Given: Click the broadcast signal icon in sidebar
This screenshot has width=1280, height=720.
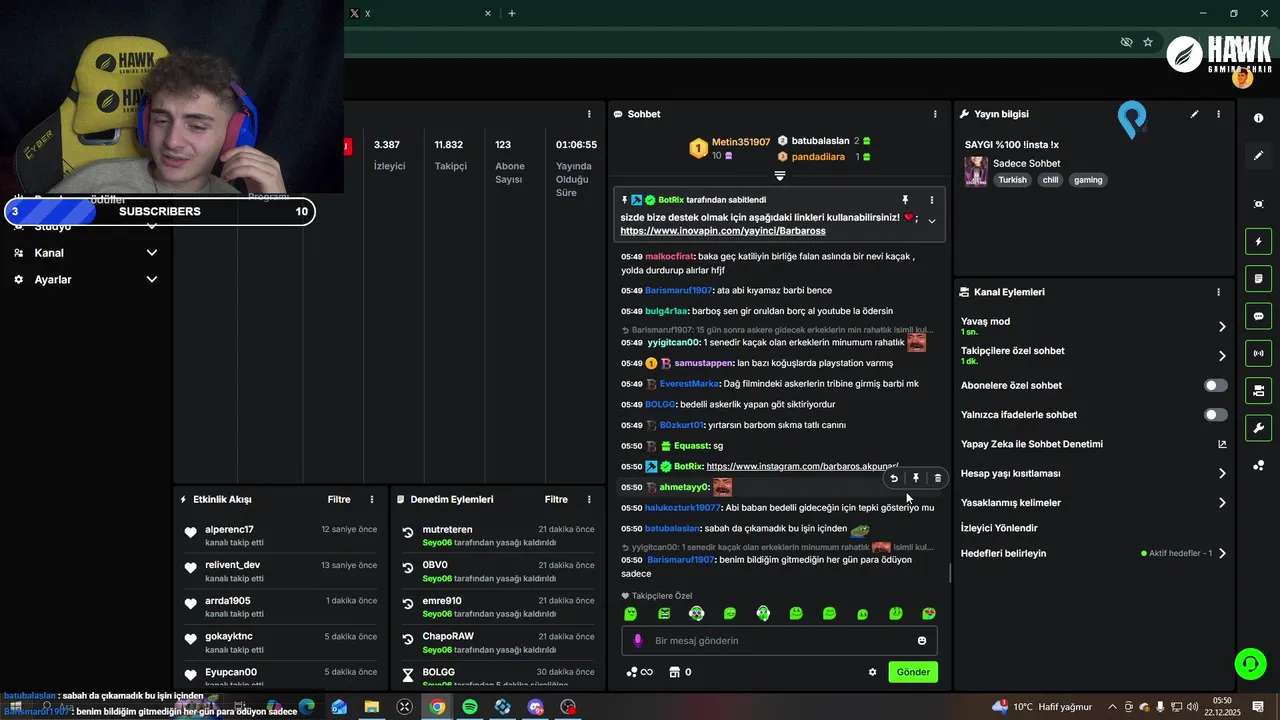Looking at the screenshot, I should (x=1258, y=353).
